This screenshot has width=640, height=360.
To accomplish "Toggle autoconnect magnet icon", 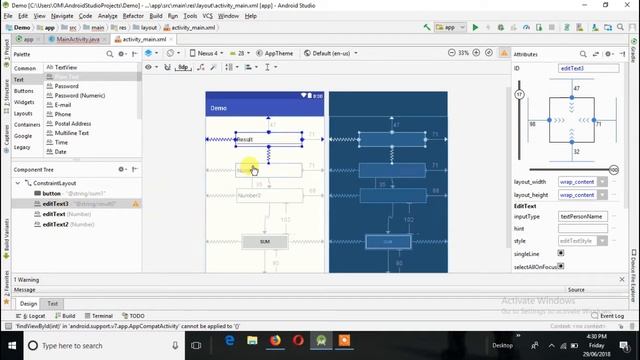I will point(167,67).
